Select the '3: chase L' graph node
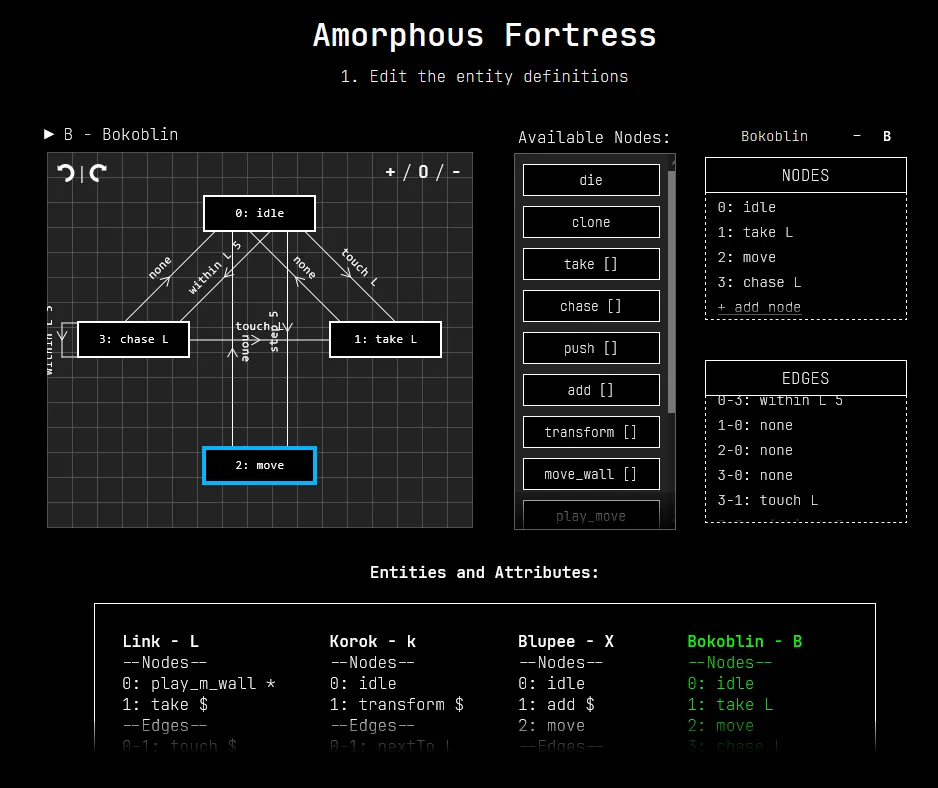Image resolution: width=938 pixels, height=788 pixels. point(133,339)
